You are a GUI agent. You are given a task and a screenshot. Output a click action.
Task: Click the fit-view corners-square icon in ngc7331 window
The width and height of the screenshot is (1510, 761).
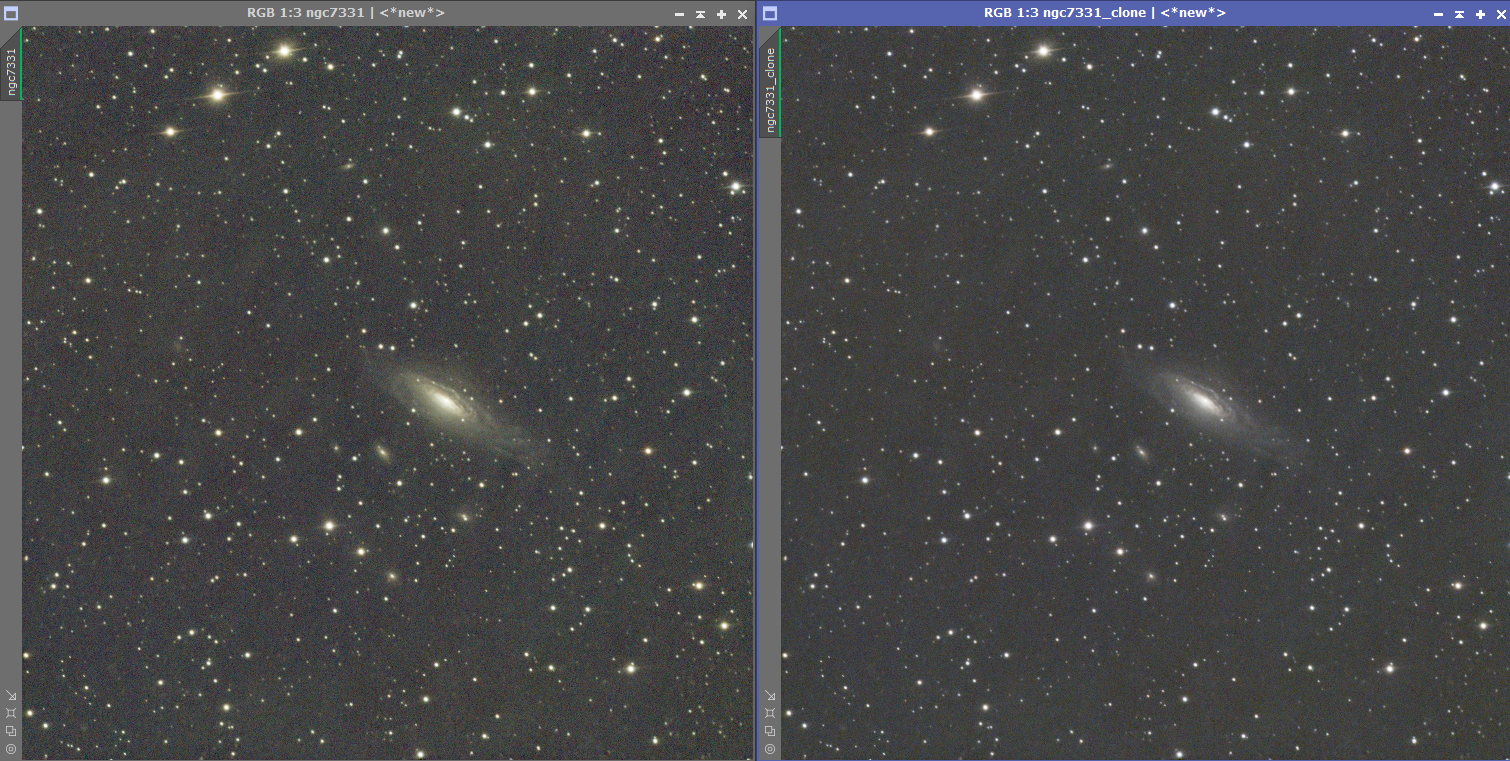click(x=11, y=713)
